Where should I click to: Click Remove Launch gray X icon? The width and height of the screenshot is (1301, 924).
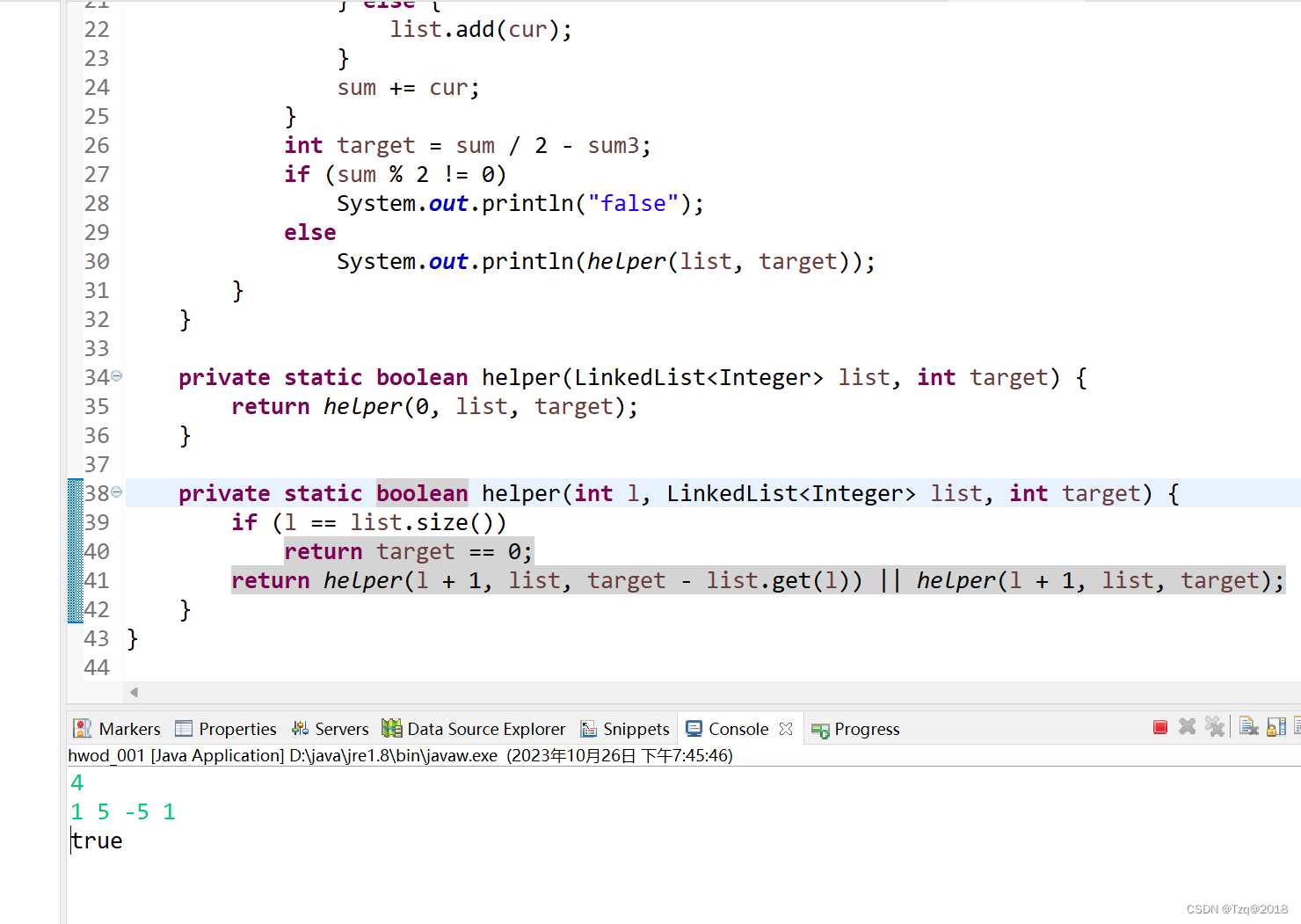pos(1187,726)
